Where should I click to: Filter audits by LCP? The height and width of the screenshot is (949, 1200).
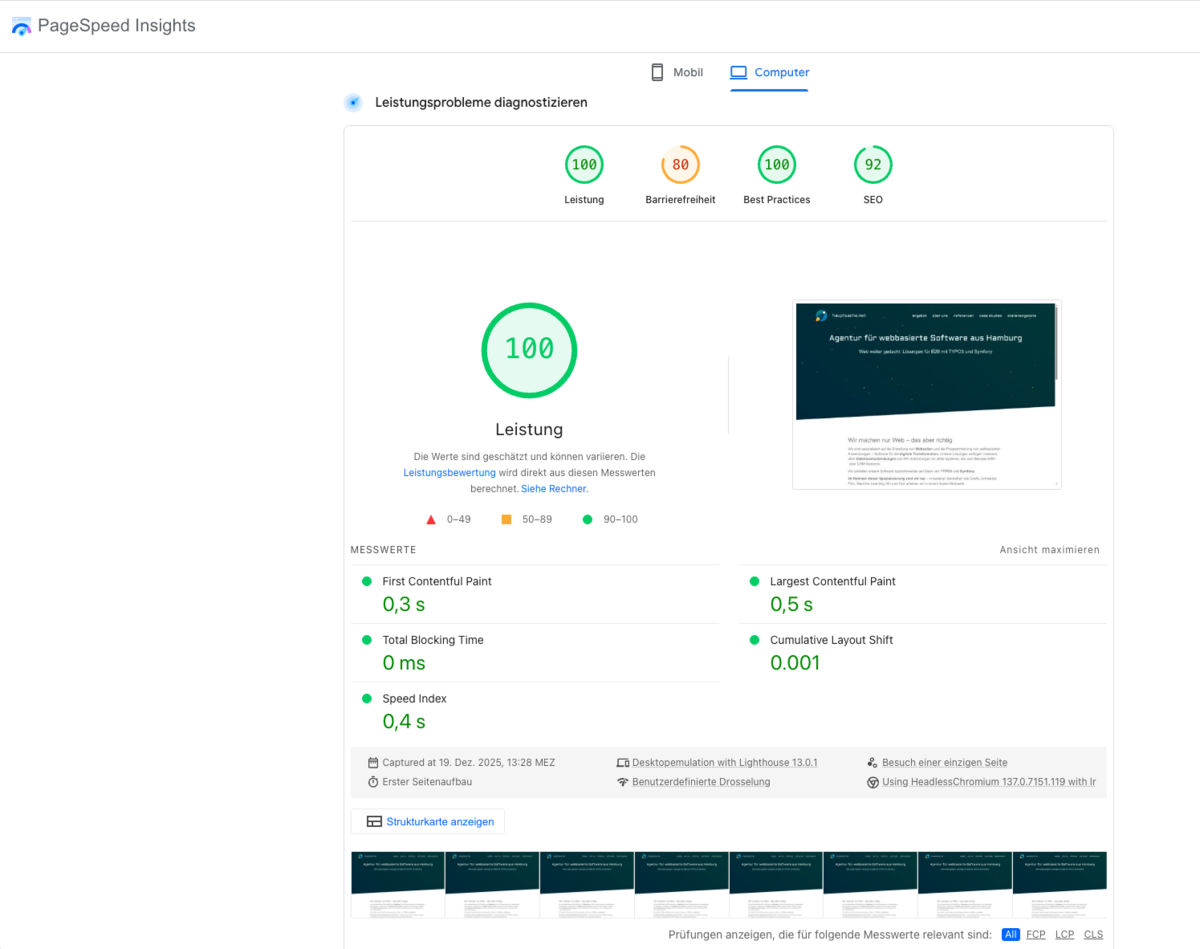click(x=1064, y=935)
